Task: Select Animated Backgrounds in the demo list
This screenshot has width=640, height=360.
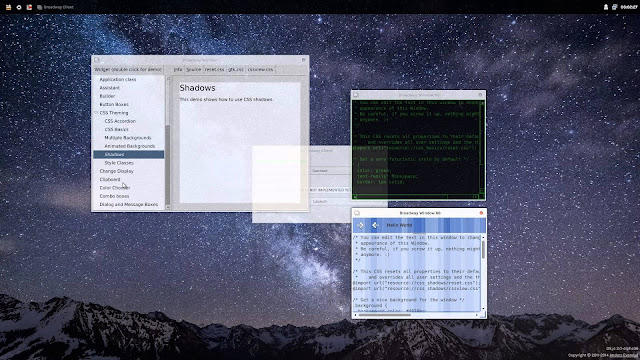Action: [129, 146]
